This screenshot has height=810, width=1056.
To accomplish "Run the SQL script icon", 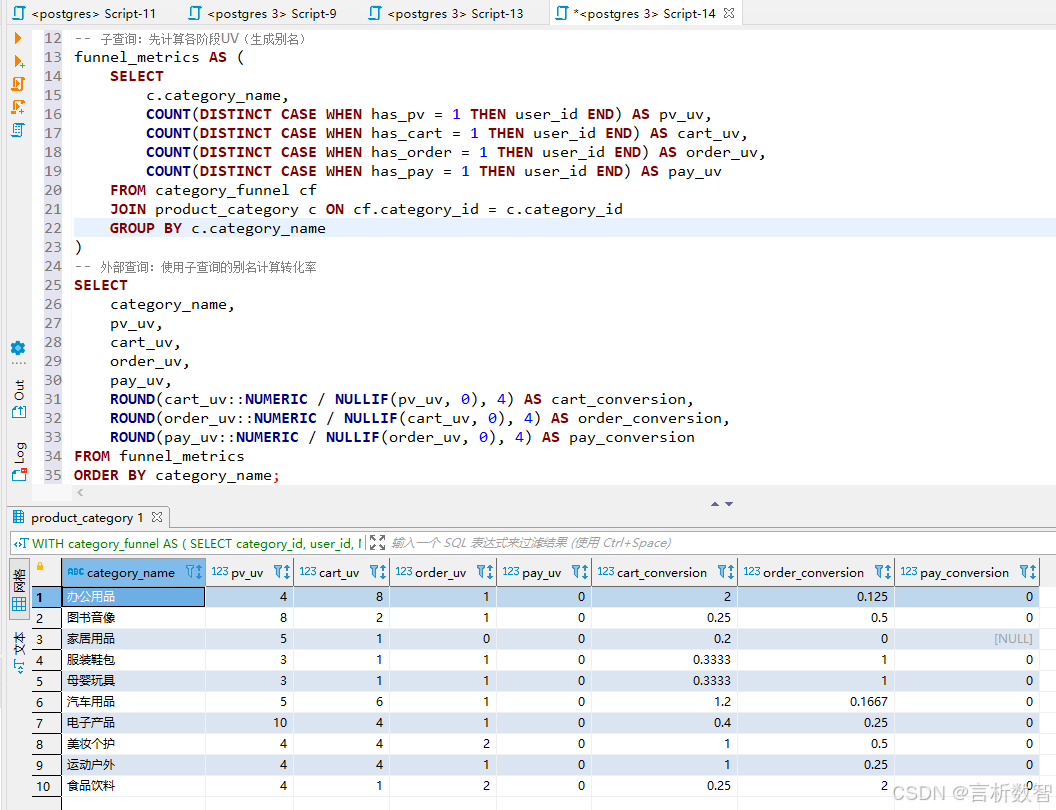I will pyautogui.click(x=18, y=84).
